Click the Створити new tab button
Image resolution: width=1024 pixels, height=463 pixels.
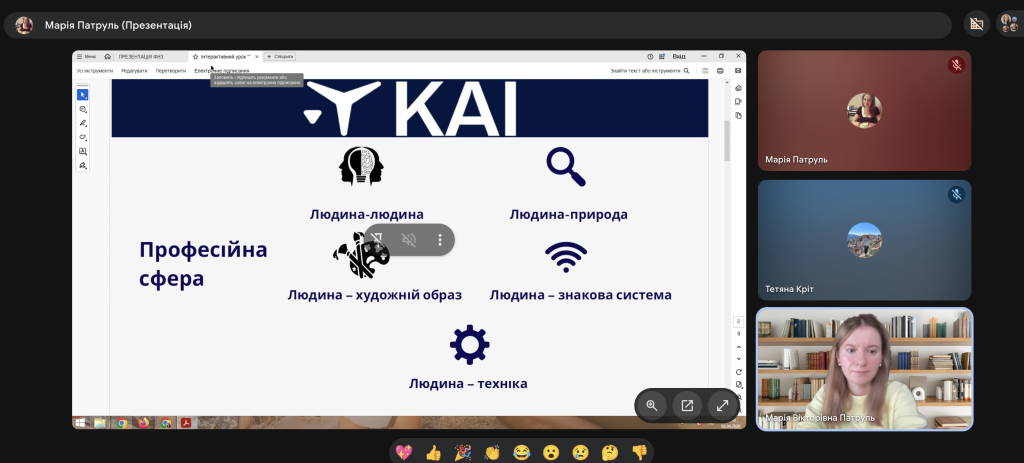click(x=280, y=57)
